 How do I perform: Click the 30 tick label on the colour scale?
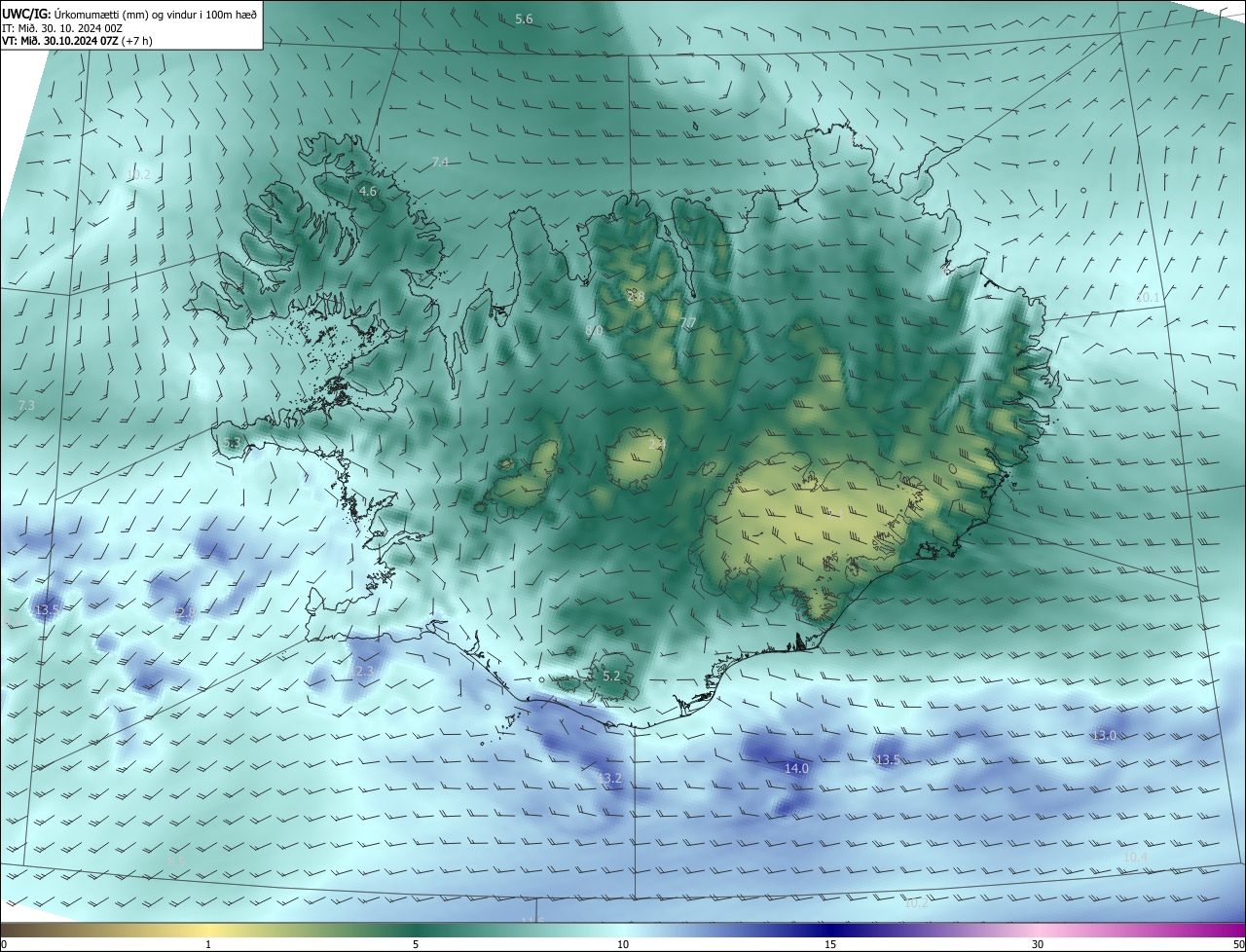pyautogui.click(x=1038, y=944)
